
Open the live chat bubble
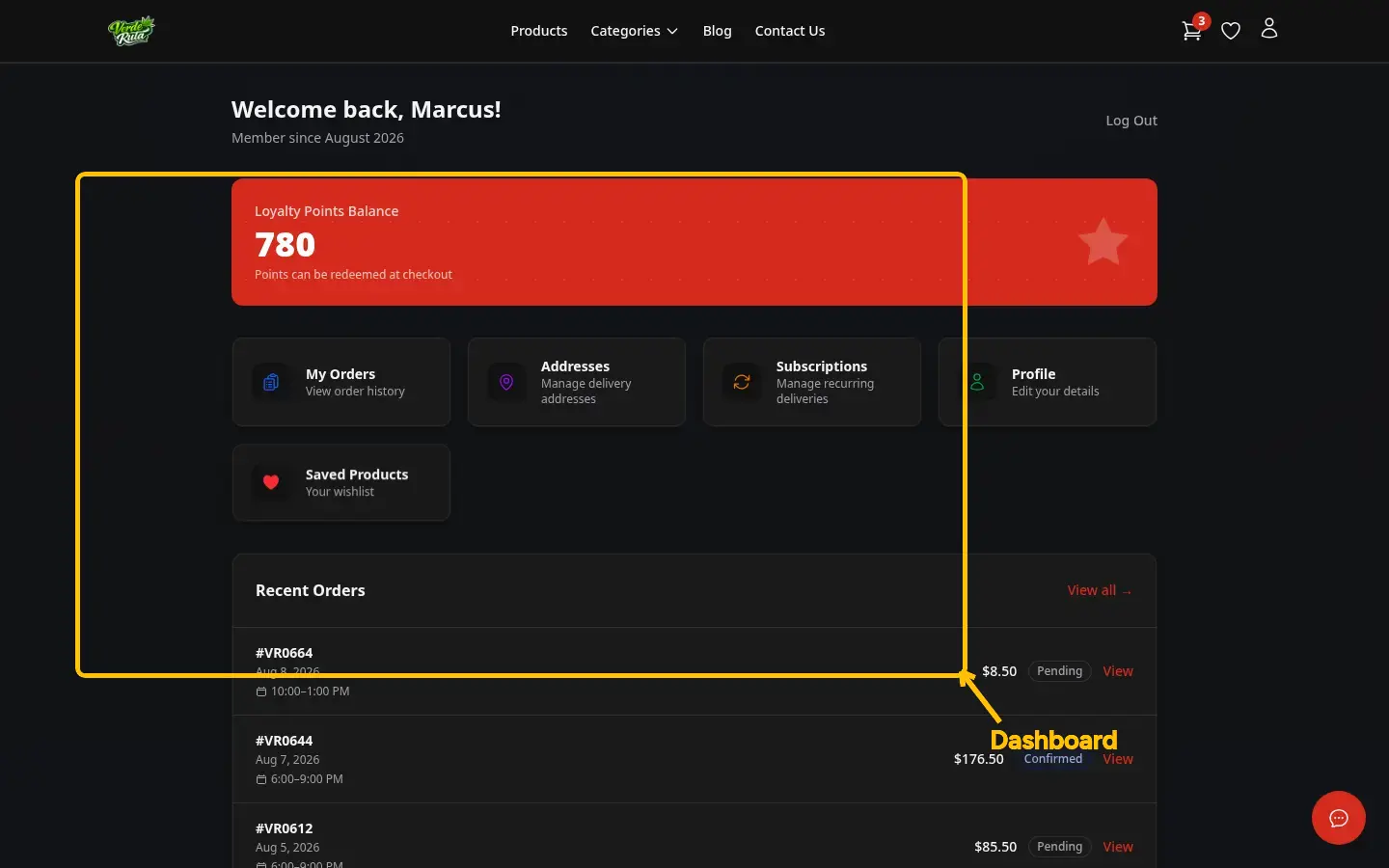pos(1339,818)
